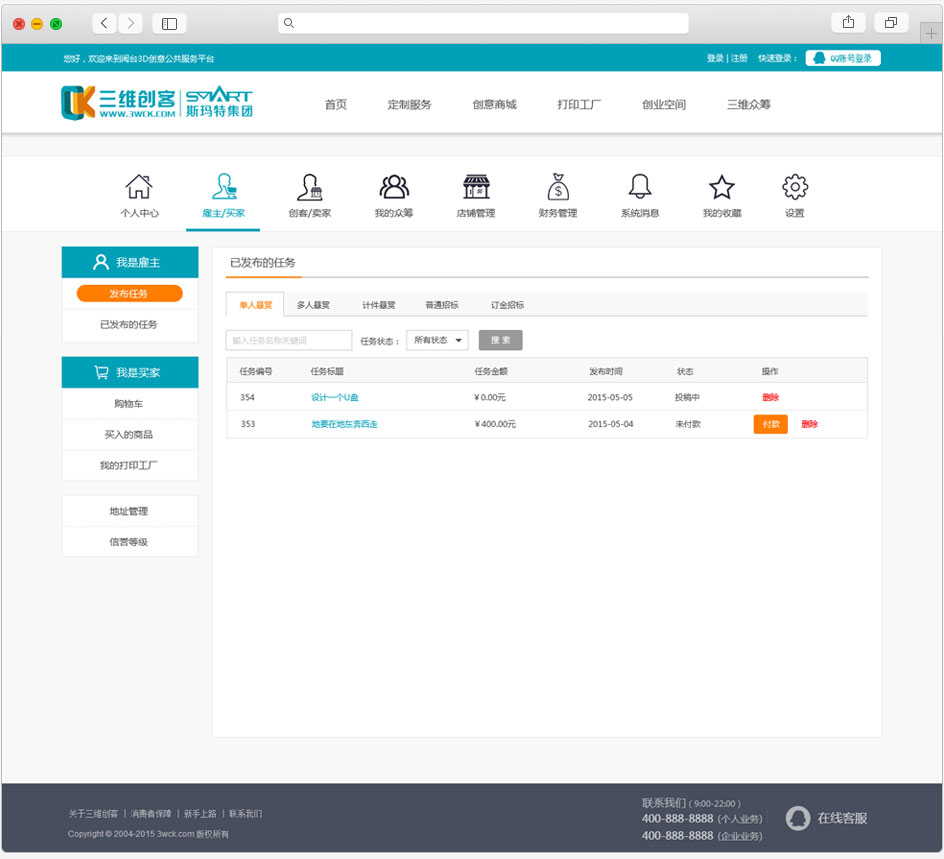Click the Safari share toolbar button

(x=848, y=23)
